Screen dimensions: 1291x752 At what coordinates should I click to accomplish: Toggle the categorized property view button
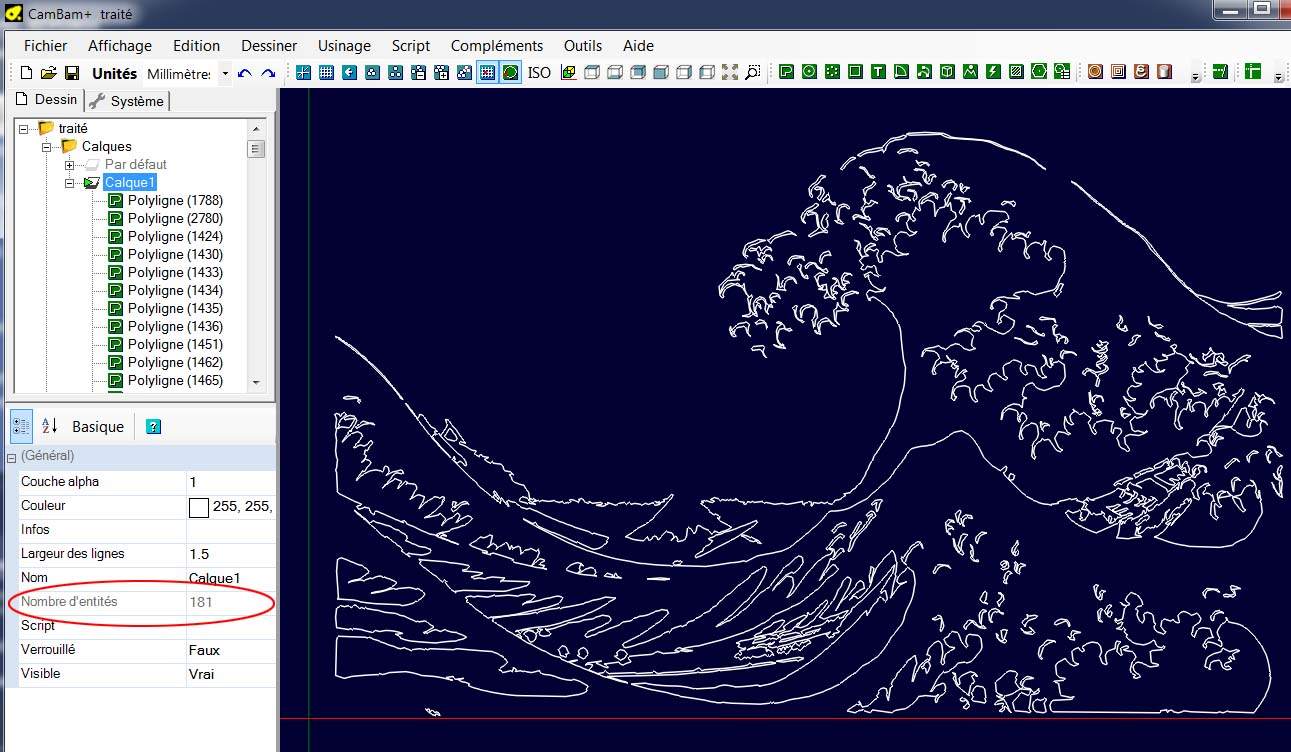click(x=21, y=426)
